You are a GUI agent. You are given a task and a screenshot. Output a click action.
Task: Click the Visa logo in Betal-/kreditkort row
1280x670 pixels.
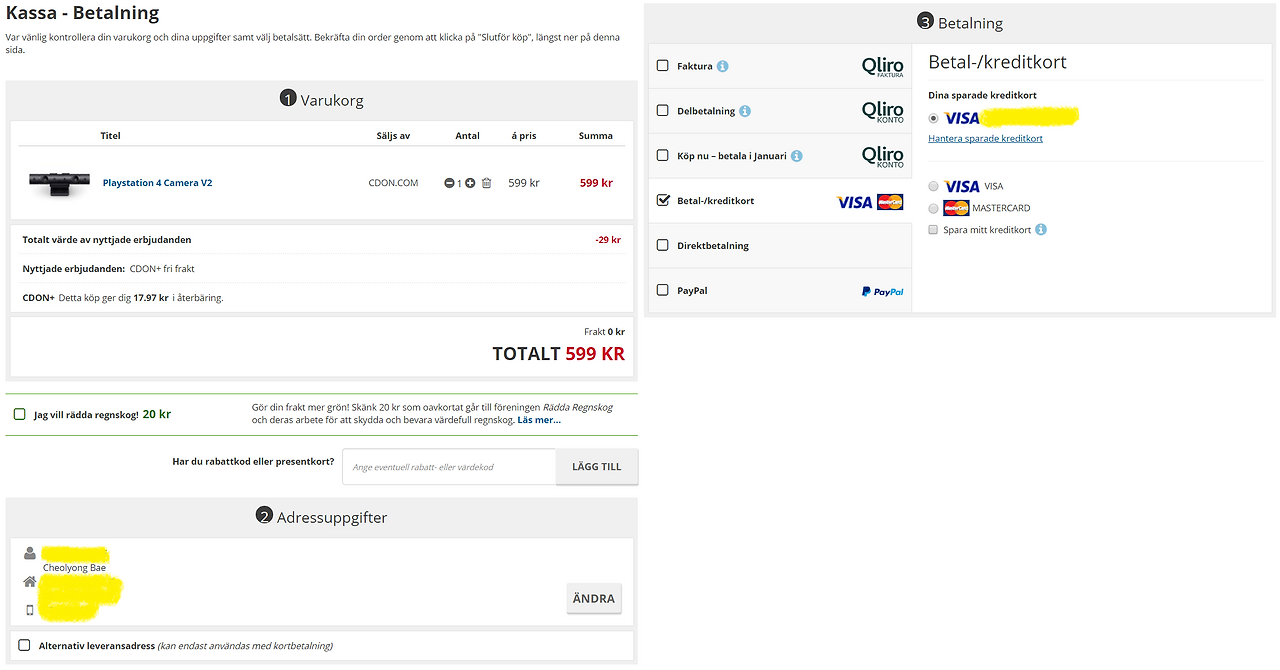pos(855,202)
